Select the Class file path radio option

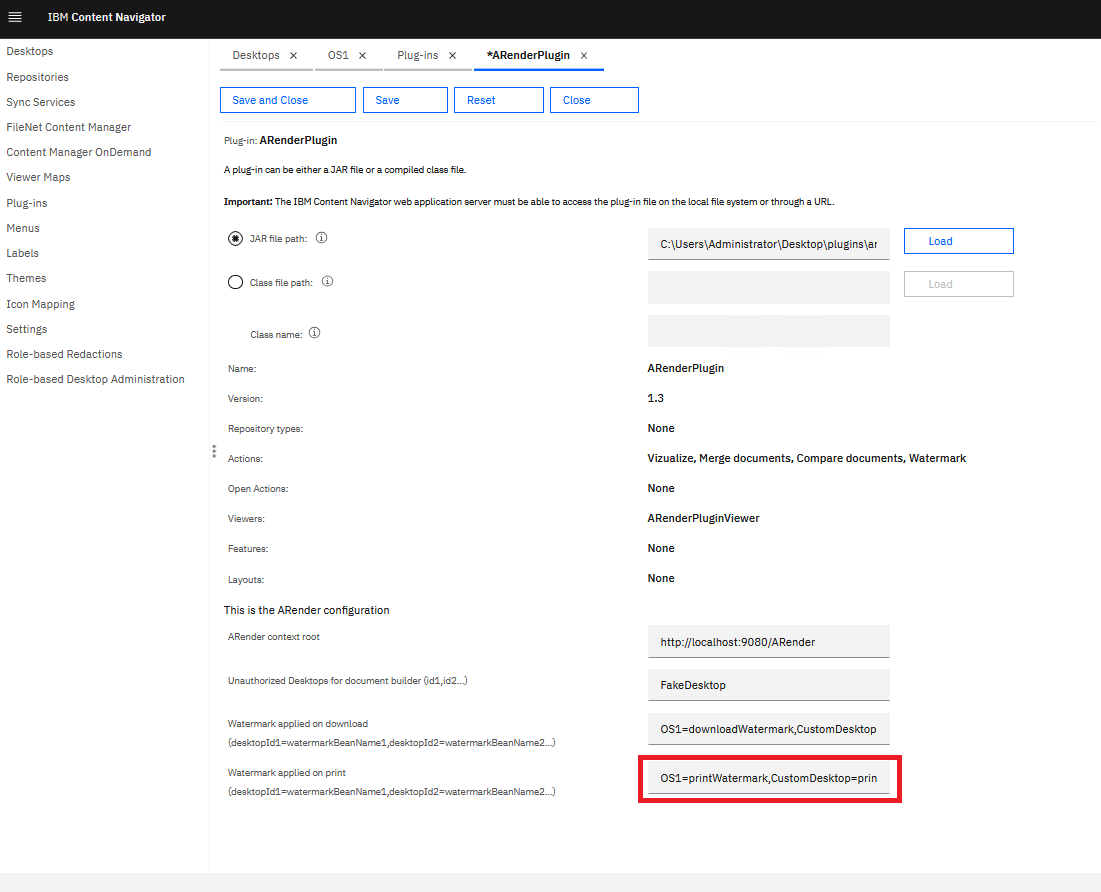pyautogui.click(x=235, y=282)
